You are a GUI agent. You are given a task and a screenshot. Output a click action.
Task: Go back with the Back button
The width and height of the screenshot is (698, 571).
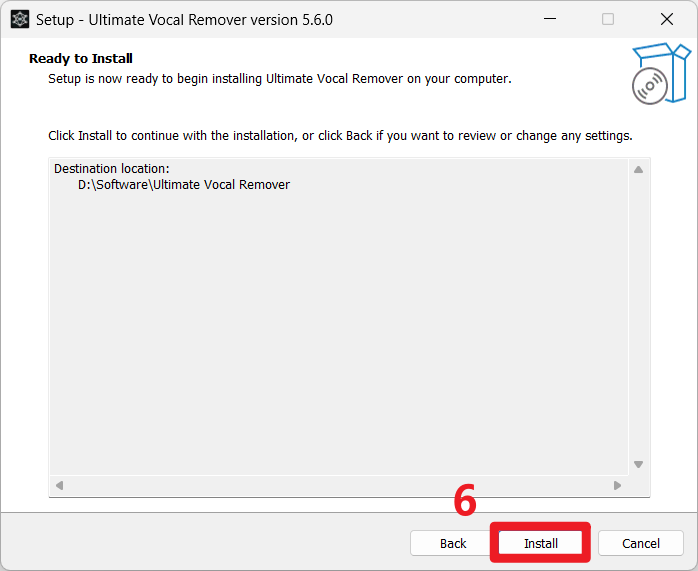pyautogui.click(x=452, y=543)
